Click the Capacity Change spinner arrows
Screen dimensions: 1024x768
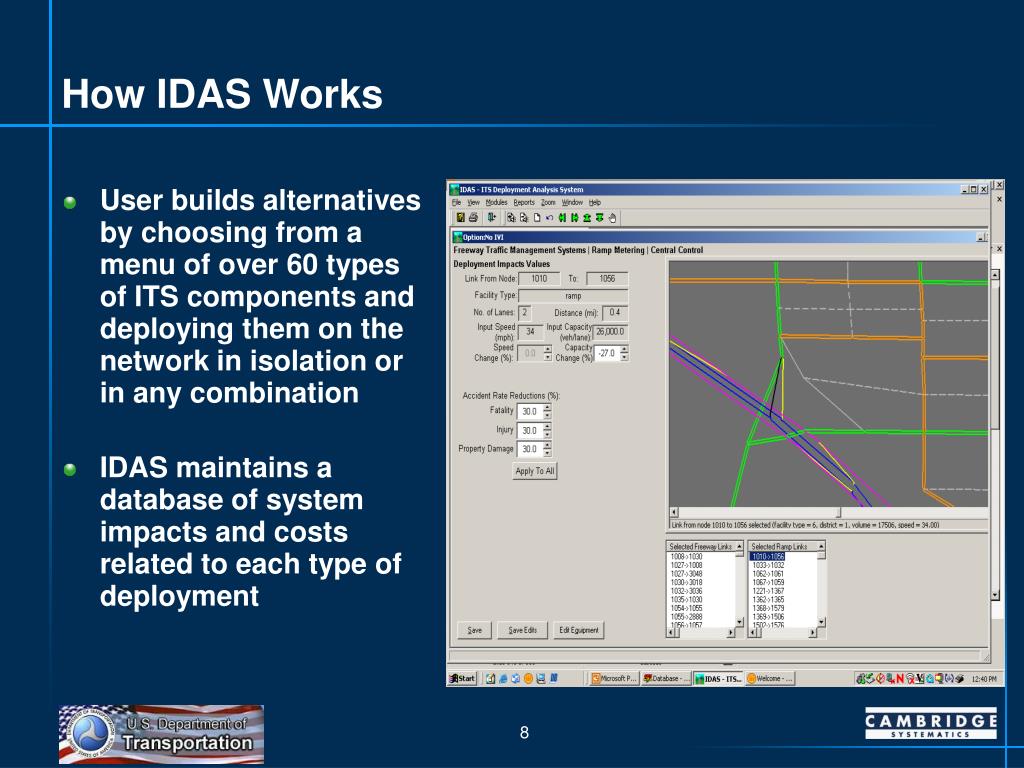click(624, 353)
